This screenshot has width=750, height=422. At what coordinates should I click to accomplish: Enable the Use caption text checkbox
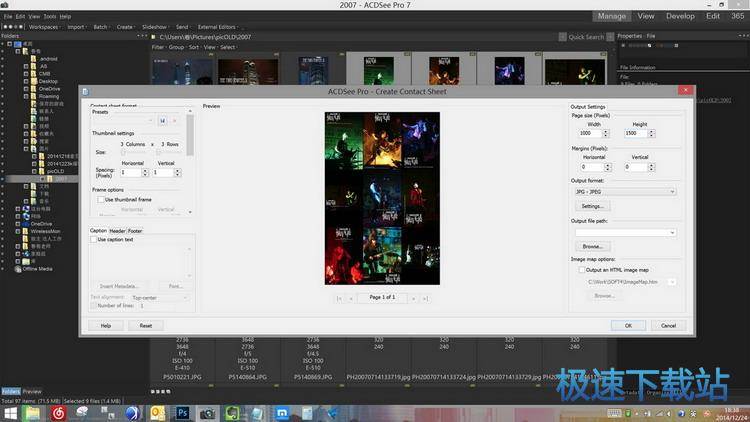tap(94, 240)
